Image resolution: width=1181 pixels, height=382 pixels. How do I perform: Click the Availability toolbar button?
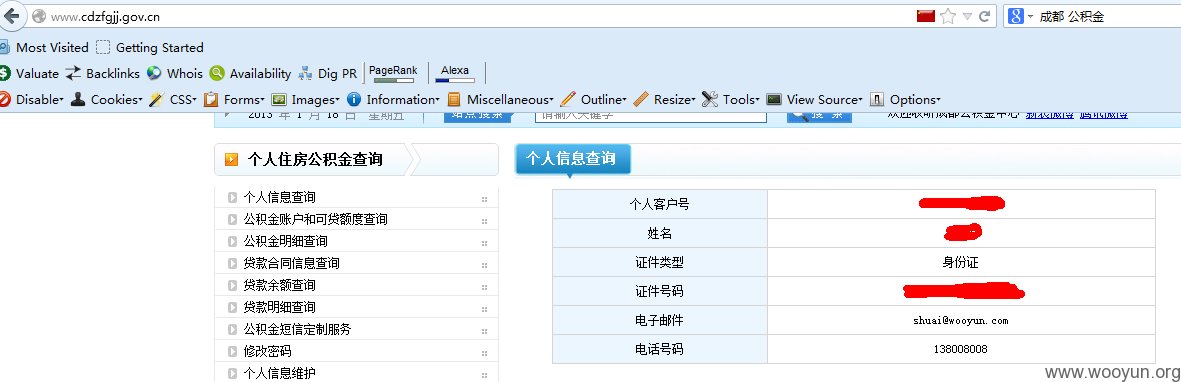(x=250, y=73)
